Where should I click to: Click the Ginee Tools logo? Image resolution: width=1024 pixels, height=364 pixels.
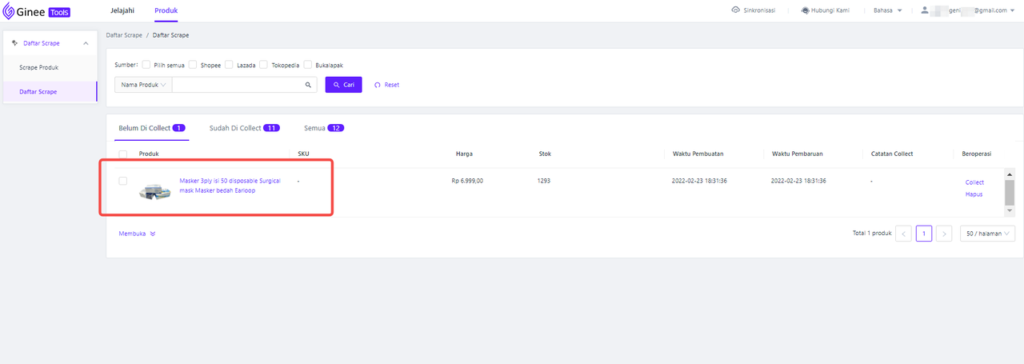tap(37, 11)
